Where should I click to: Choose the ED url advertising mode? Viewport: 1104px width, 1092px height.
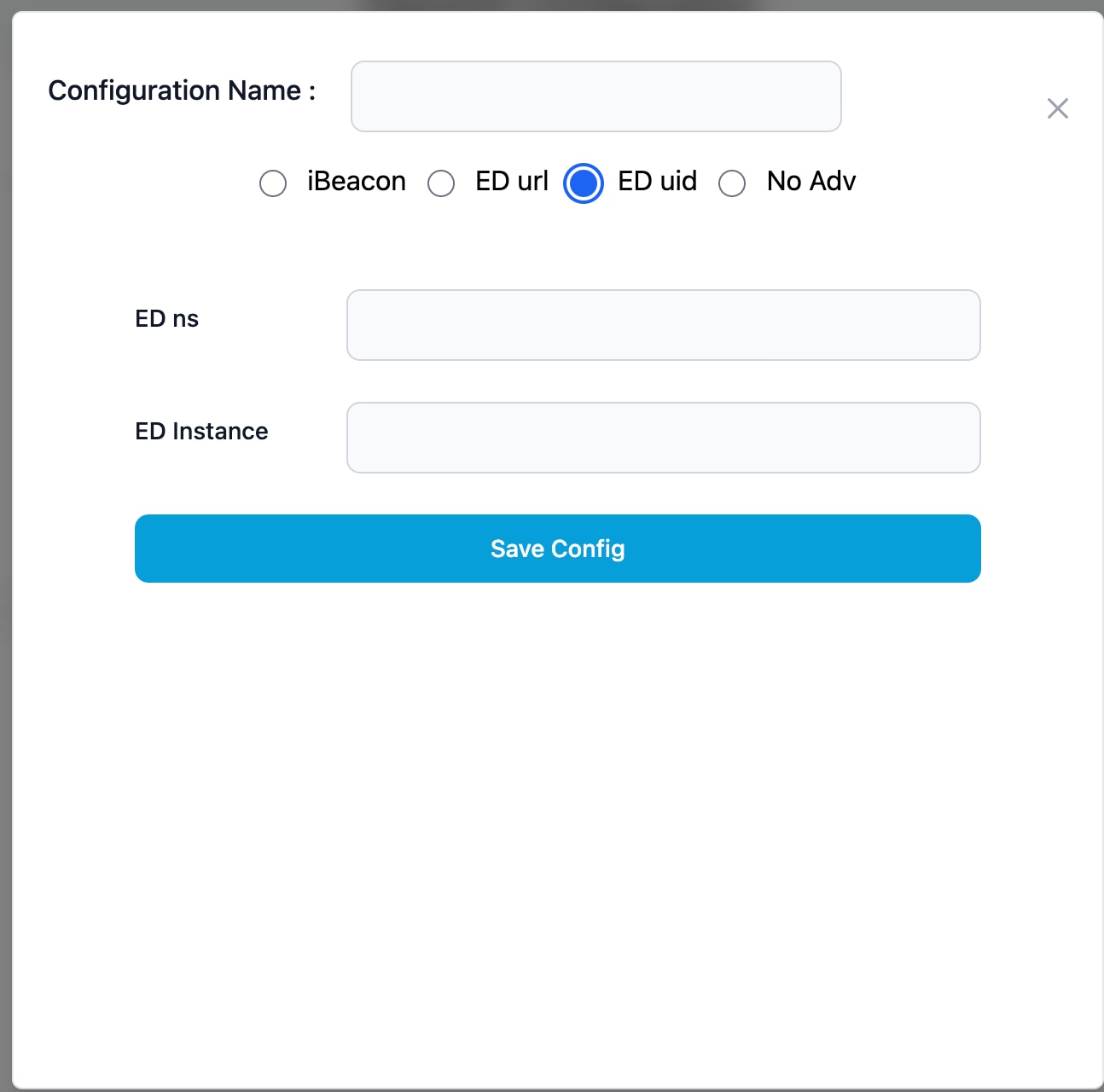pos(442,183)
